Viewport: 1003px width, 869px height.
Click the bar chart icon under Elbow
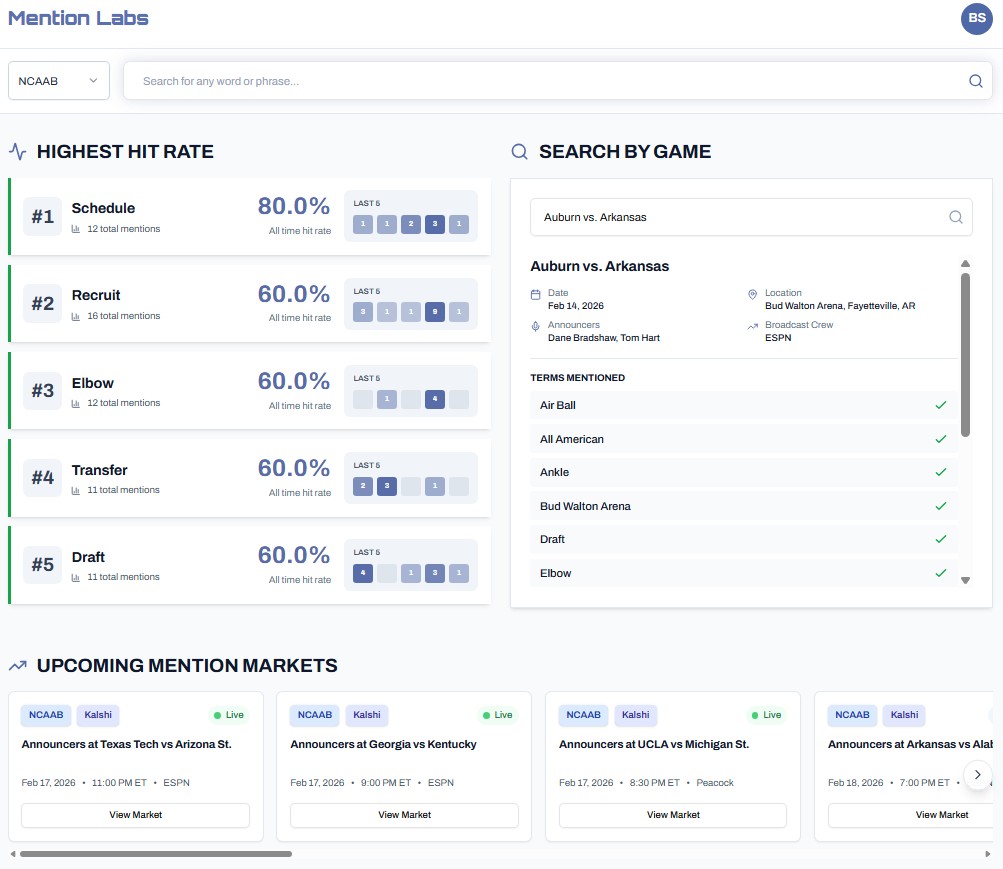pos(75,403)
